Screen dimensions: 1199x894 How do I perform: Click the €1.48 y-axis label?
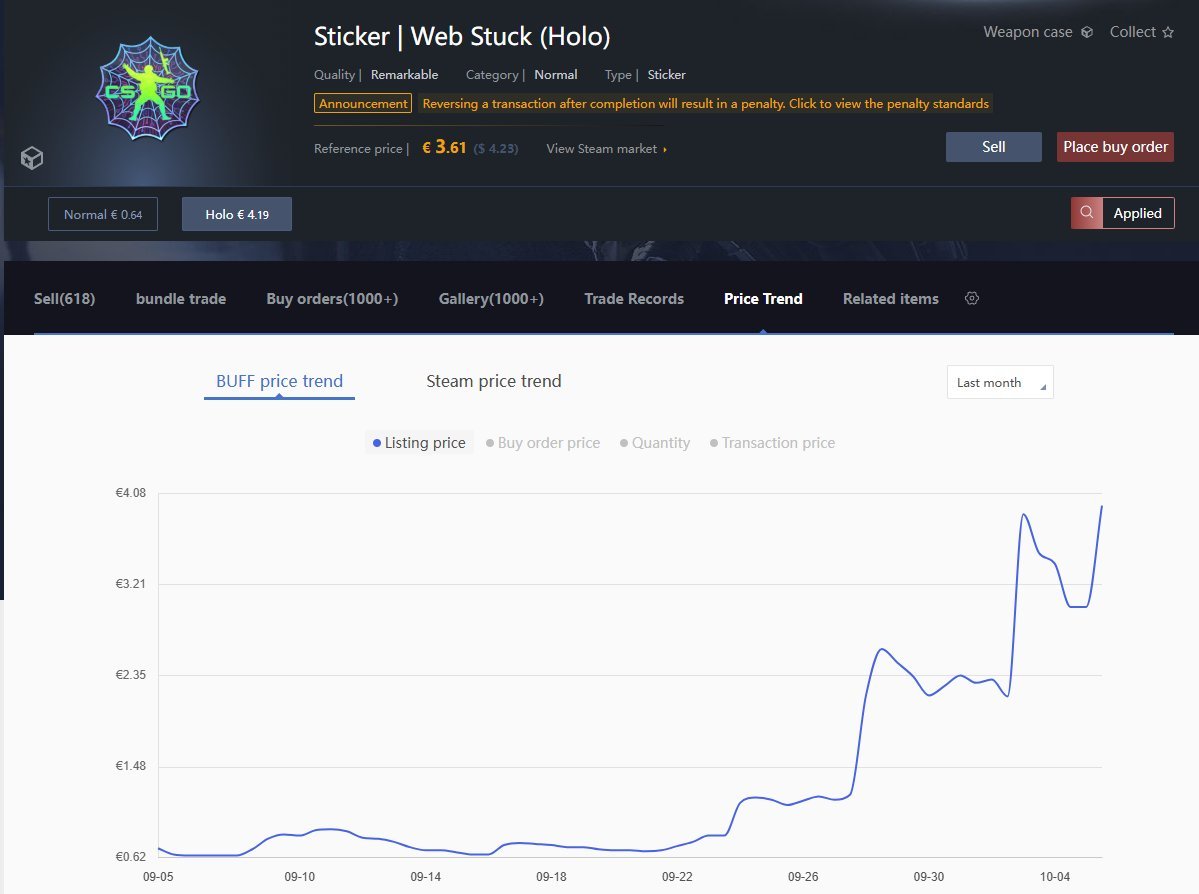point(130,766)
